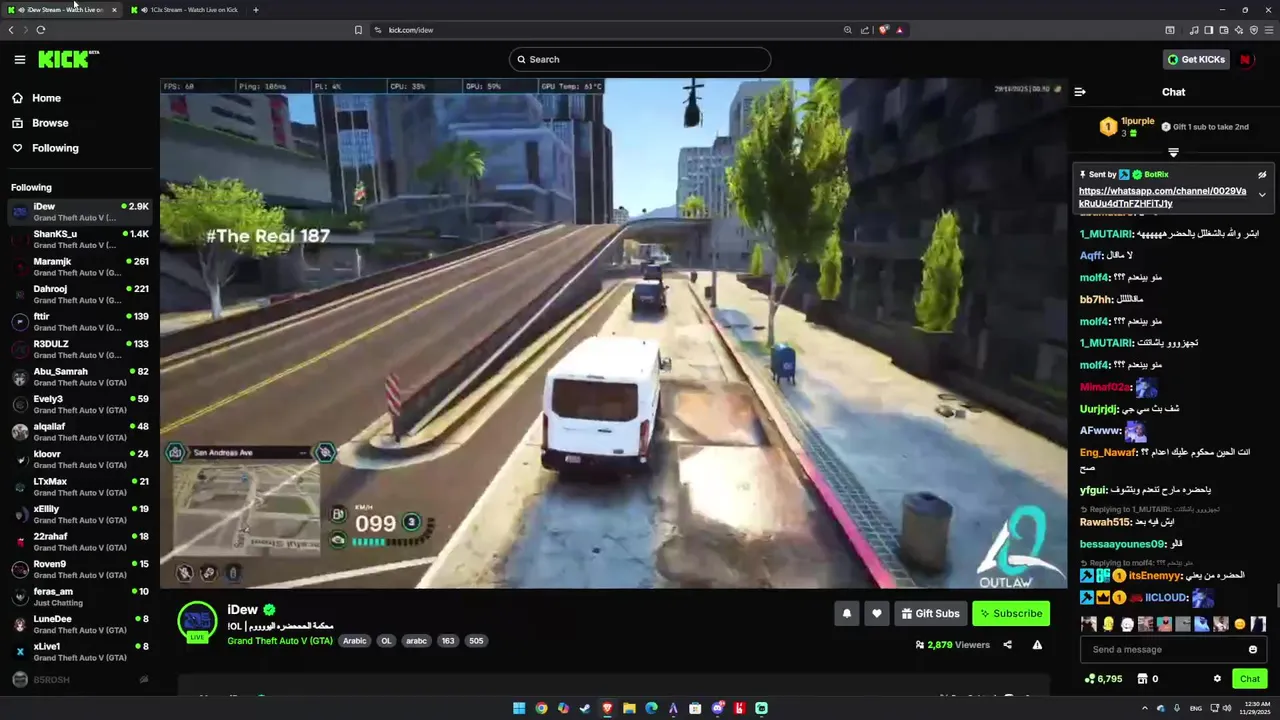This screenshot has height=720, width=1280.
Task: Click the notification bell for iDew
Action: 847,614
